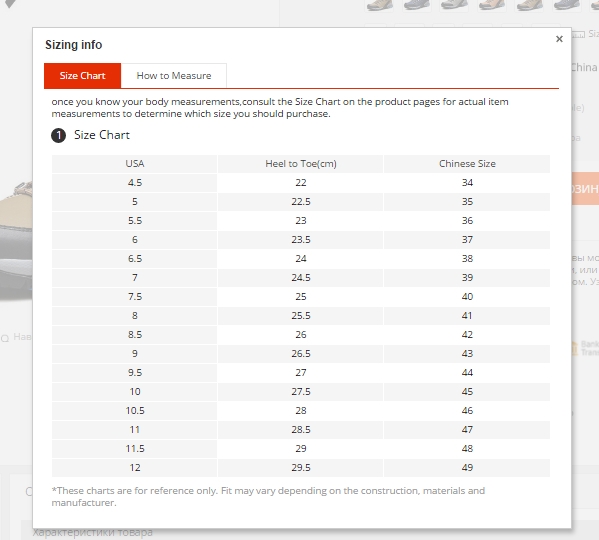Select the USA size 4.5 cell

[134, 183]
